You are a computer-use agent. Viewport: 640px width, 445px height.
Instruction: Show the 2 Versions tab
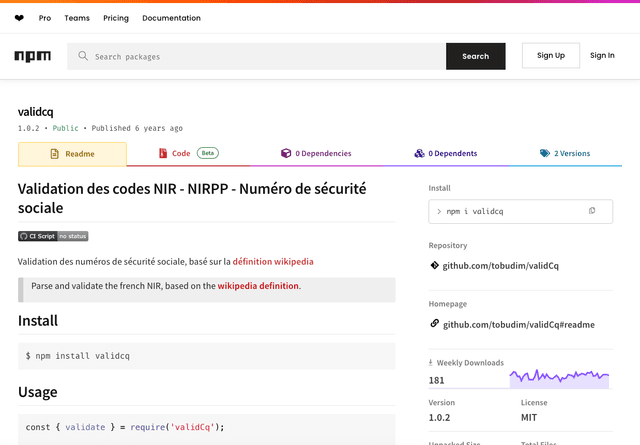565,154
